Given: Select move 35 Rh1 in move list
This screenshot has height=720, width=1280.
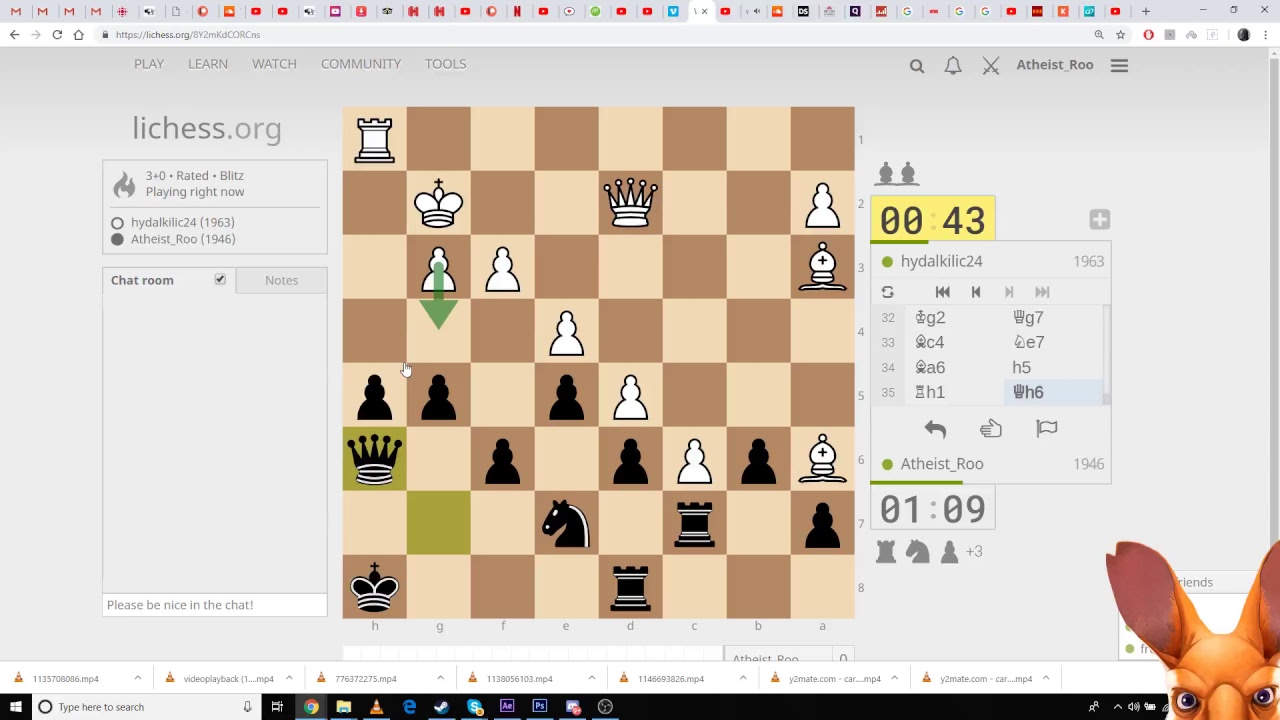Looking at the screenshot, I should tap(955, 392).
